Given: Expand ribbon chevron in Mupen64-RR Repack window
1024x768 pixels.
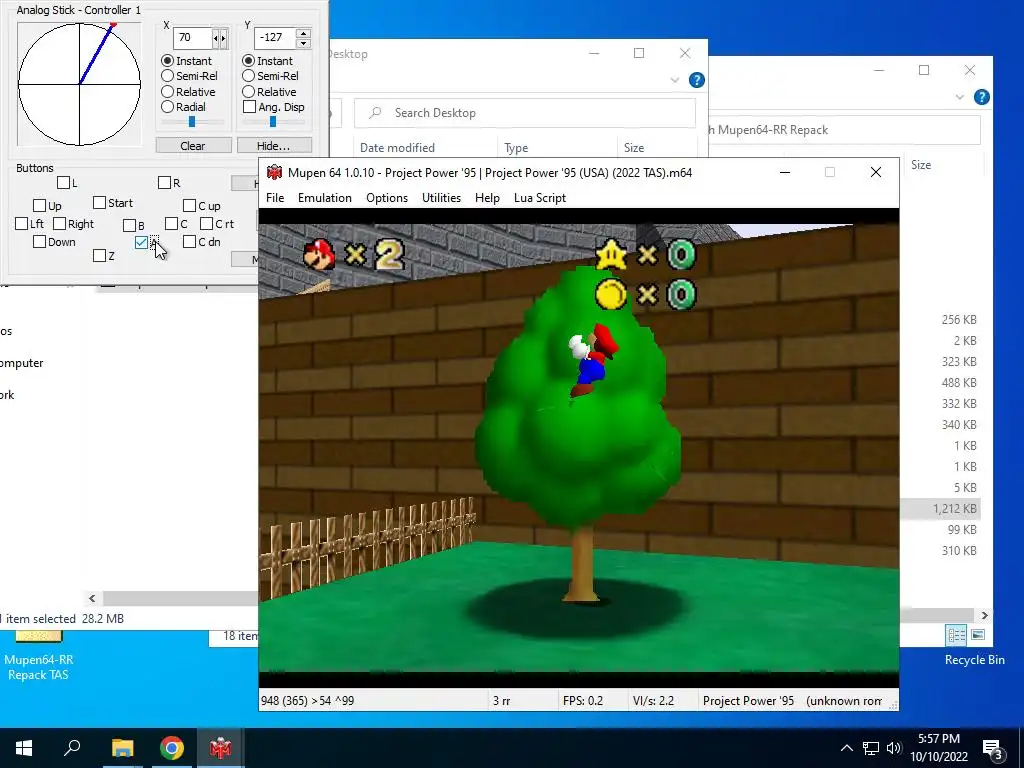Looking at the screenshot, I should pos(959,97).
